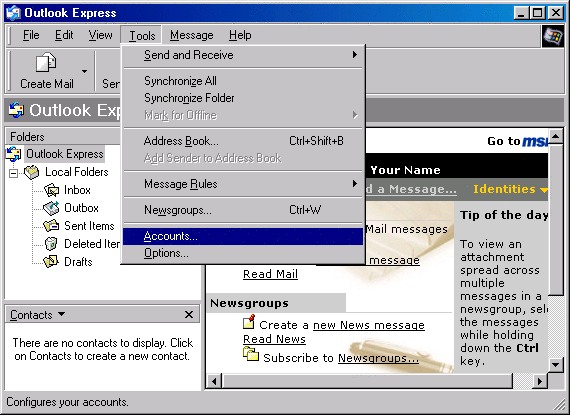
Task: Open the Deleted Items trash icon
Action: click(51, 243)
